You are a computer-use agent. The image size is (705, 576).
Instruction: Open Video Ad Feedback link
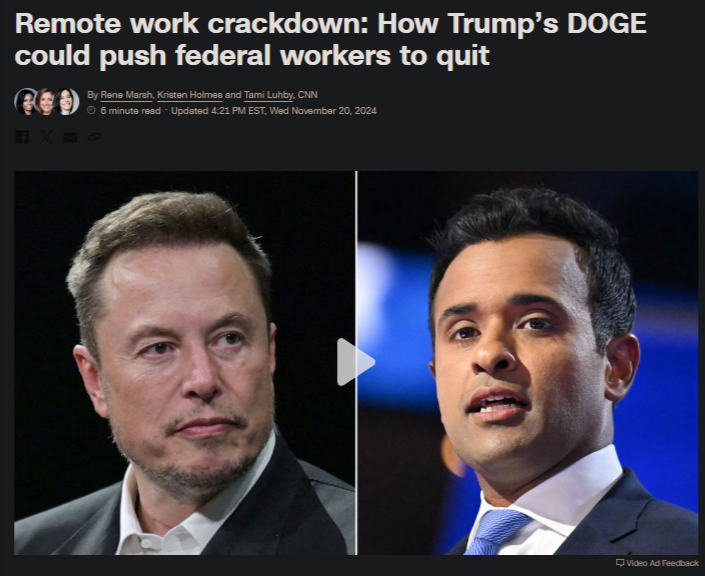[657, 563]
